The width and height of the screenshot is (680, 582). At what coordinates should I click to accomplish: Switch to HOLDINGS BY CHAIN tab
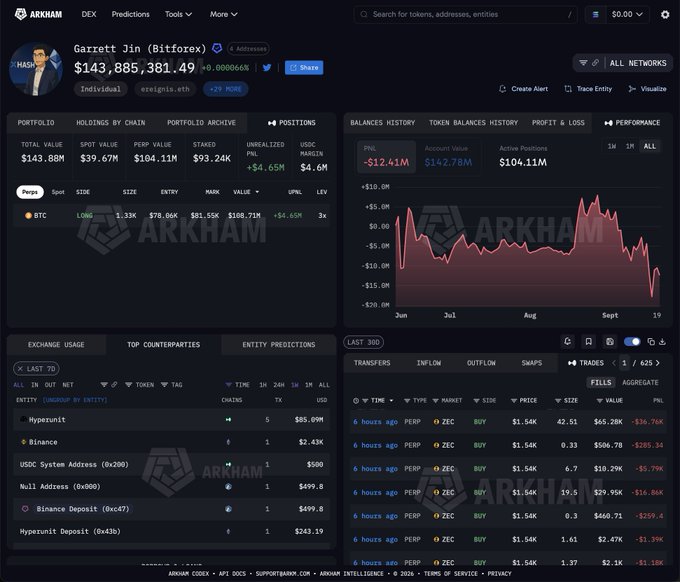[111, 123]
